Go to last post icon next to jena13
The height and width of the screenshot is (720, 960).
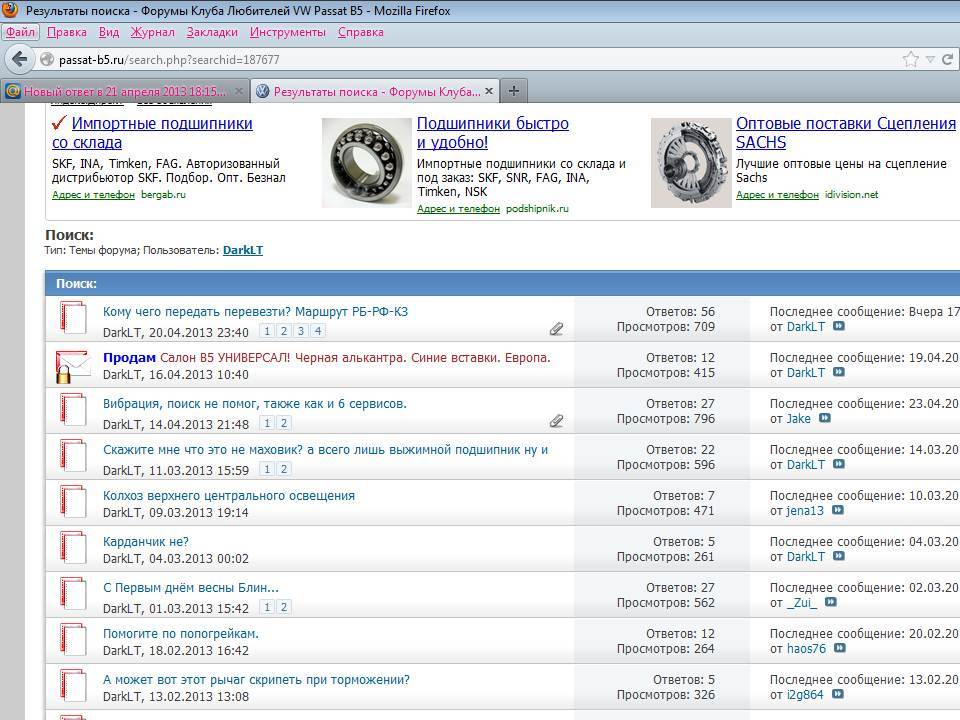pos(838,510)
